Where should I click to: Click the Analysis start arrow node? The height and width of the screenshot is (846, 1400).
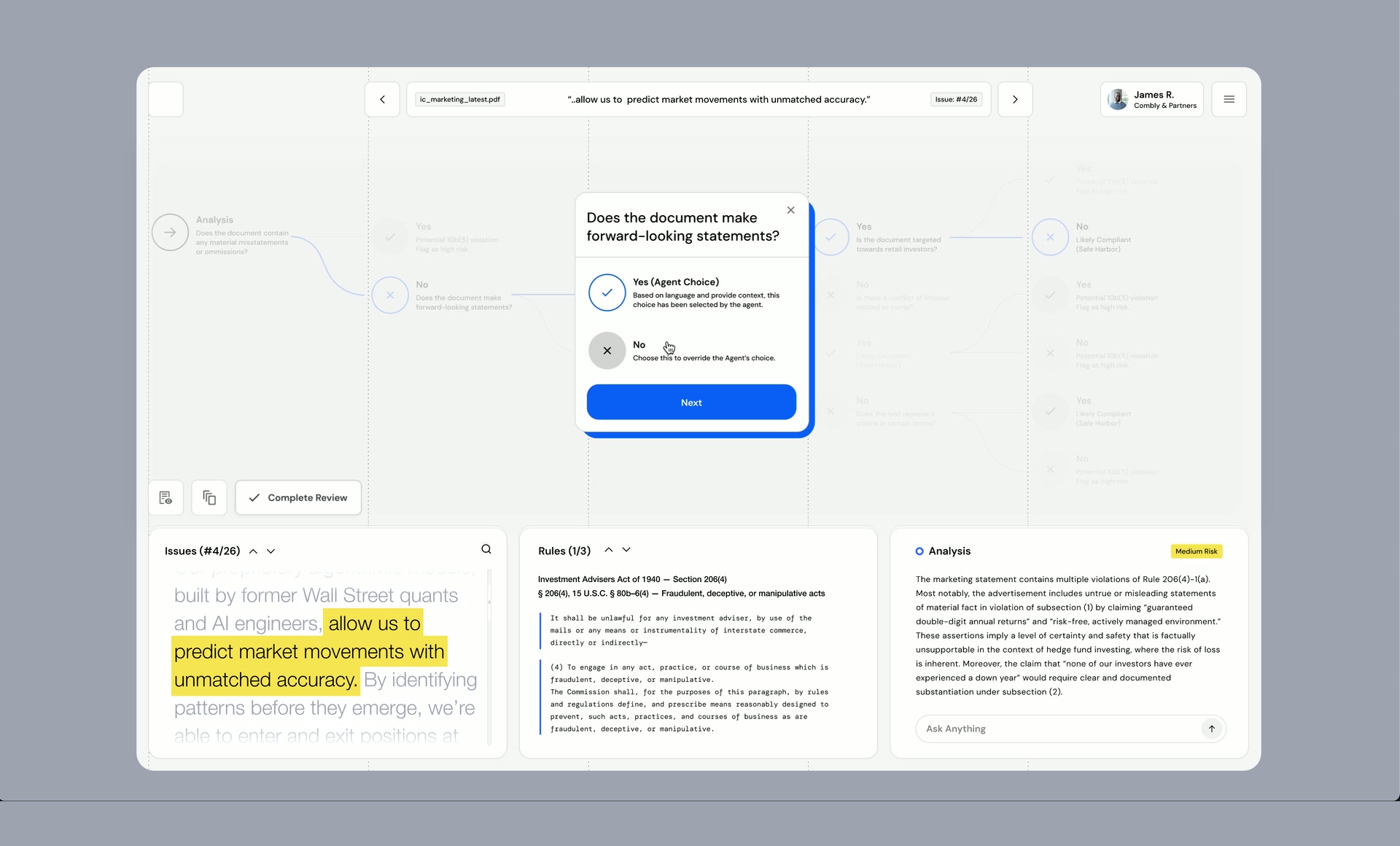coord(170,233)
